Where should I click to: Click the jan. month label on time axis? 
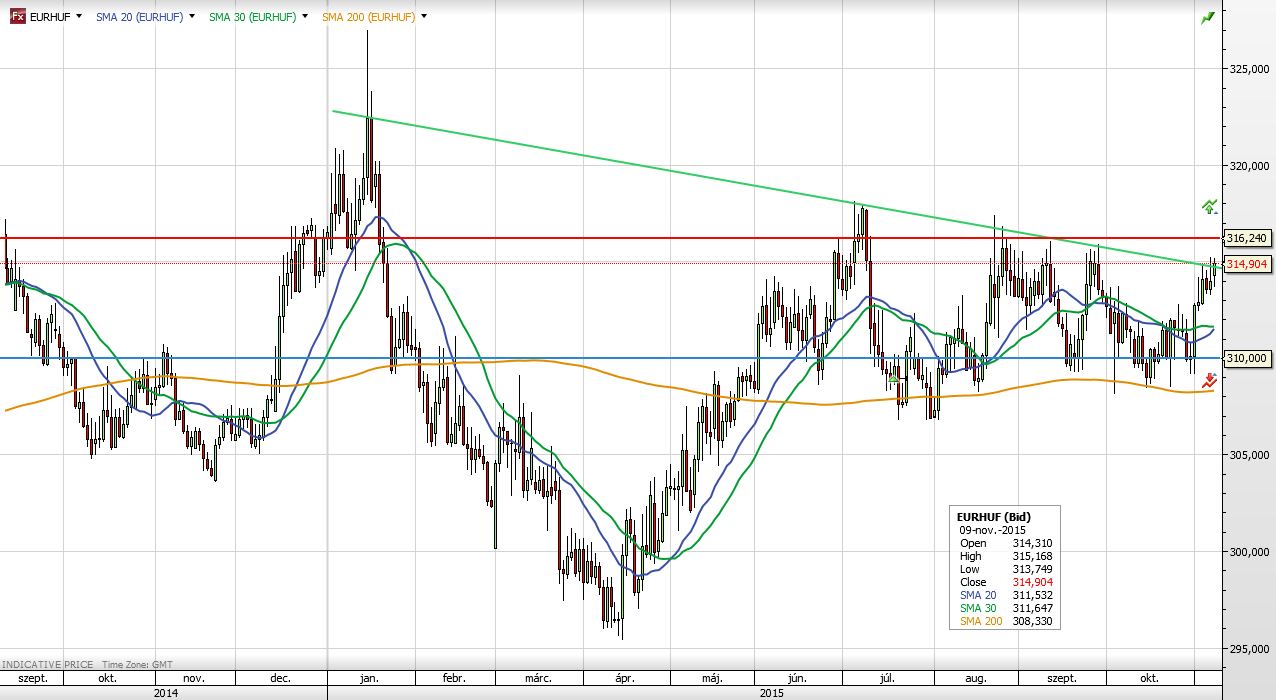[369, 678]
